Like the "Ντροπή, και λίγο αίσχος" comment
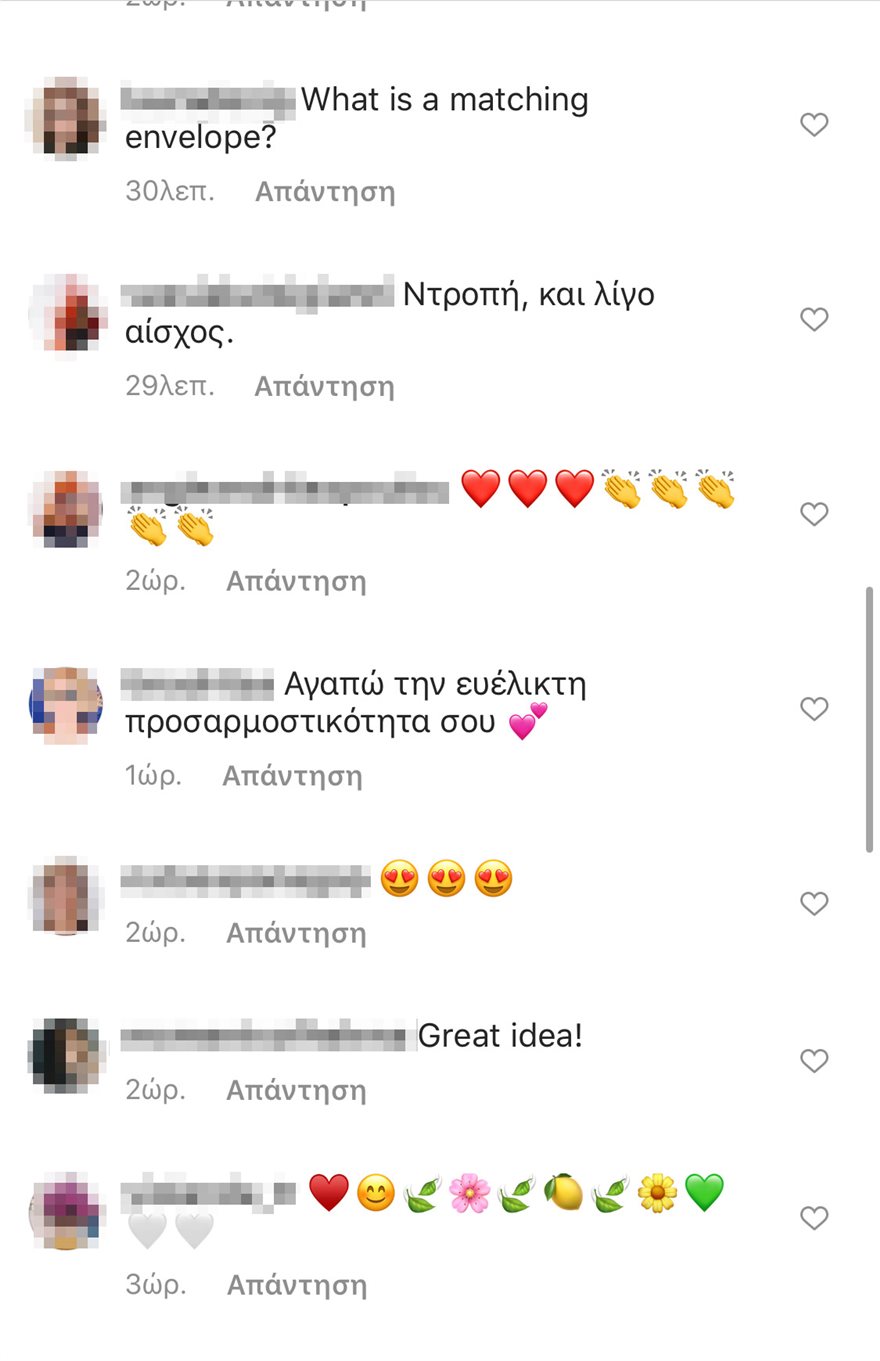This screenshot has width=880, height=1361. pos(815,320)
